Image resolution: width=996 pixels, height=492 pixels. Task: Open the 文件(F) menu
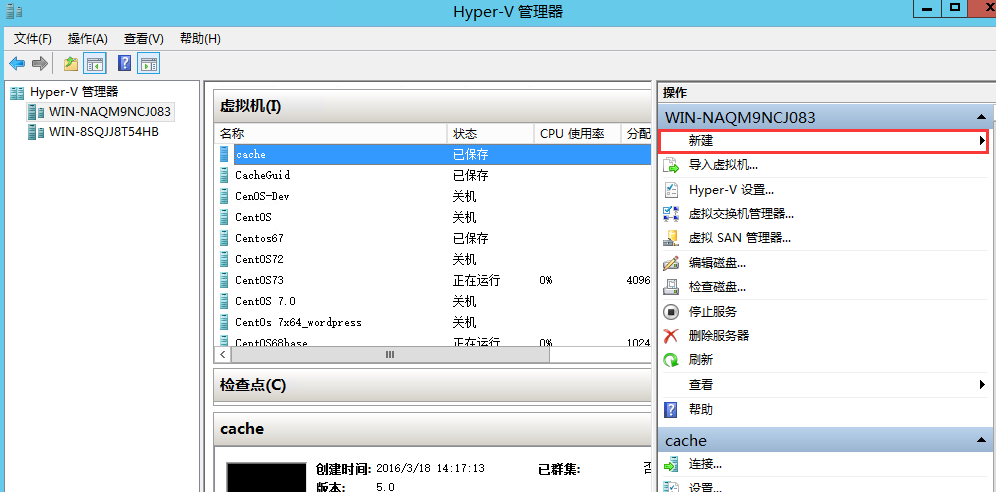click(x=32, y=39)
